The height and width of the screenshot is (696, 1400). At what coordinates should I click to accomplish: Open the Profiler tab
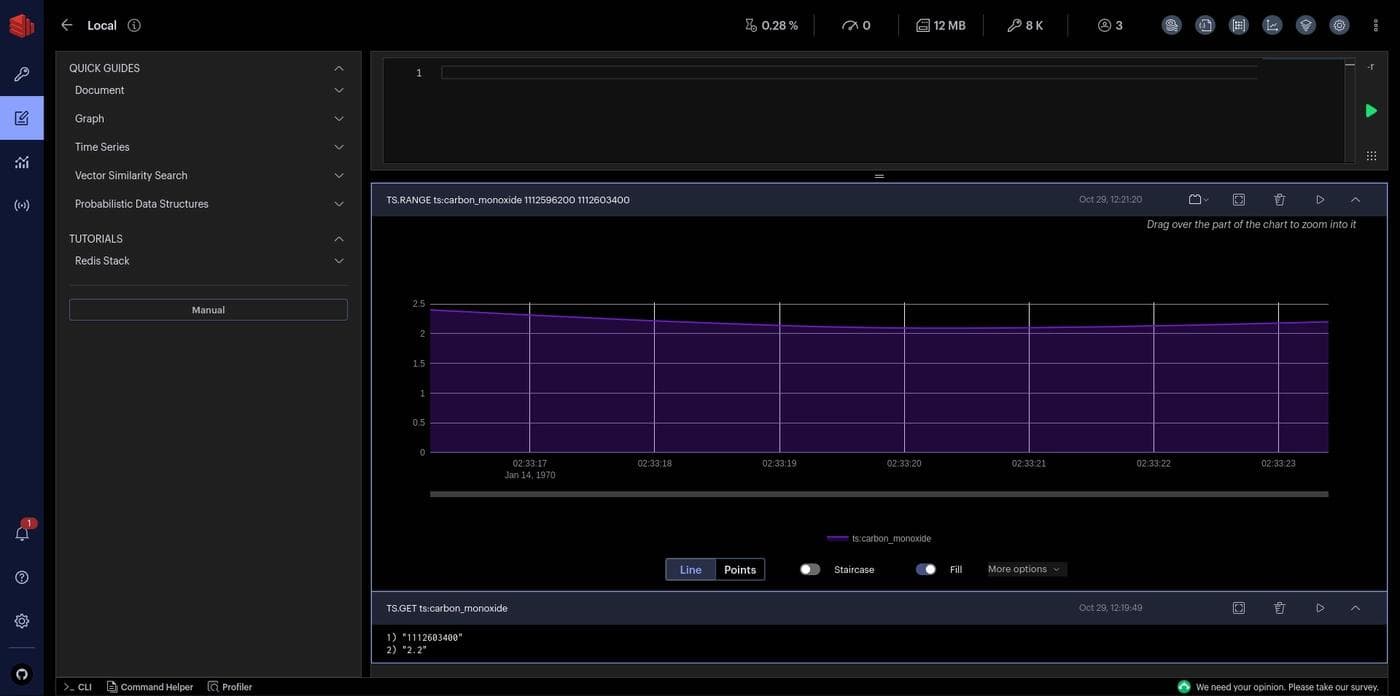[x=230, y=687]
